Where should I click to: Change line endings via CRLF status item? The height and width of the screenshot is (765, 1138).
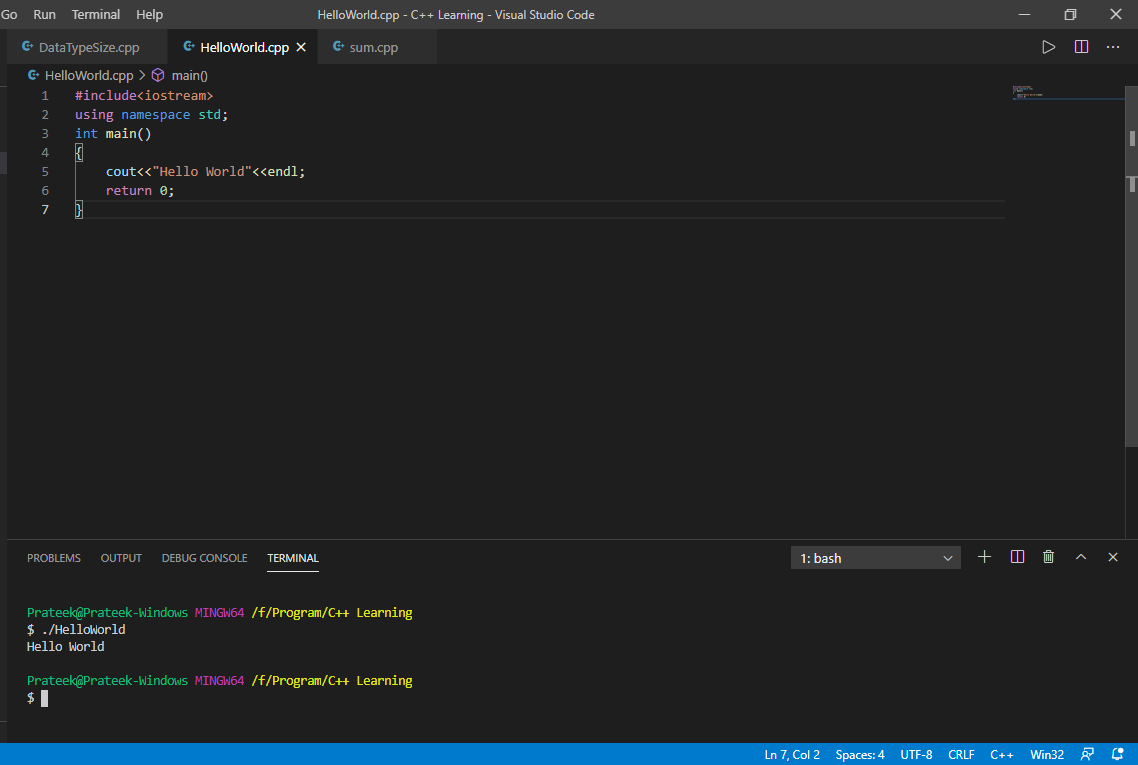tap(961, 755)
